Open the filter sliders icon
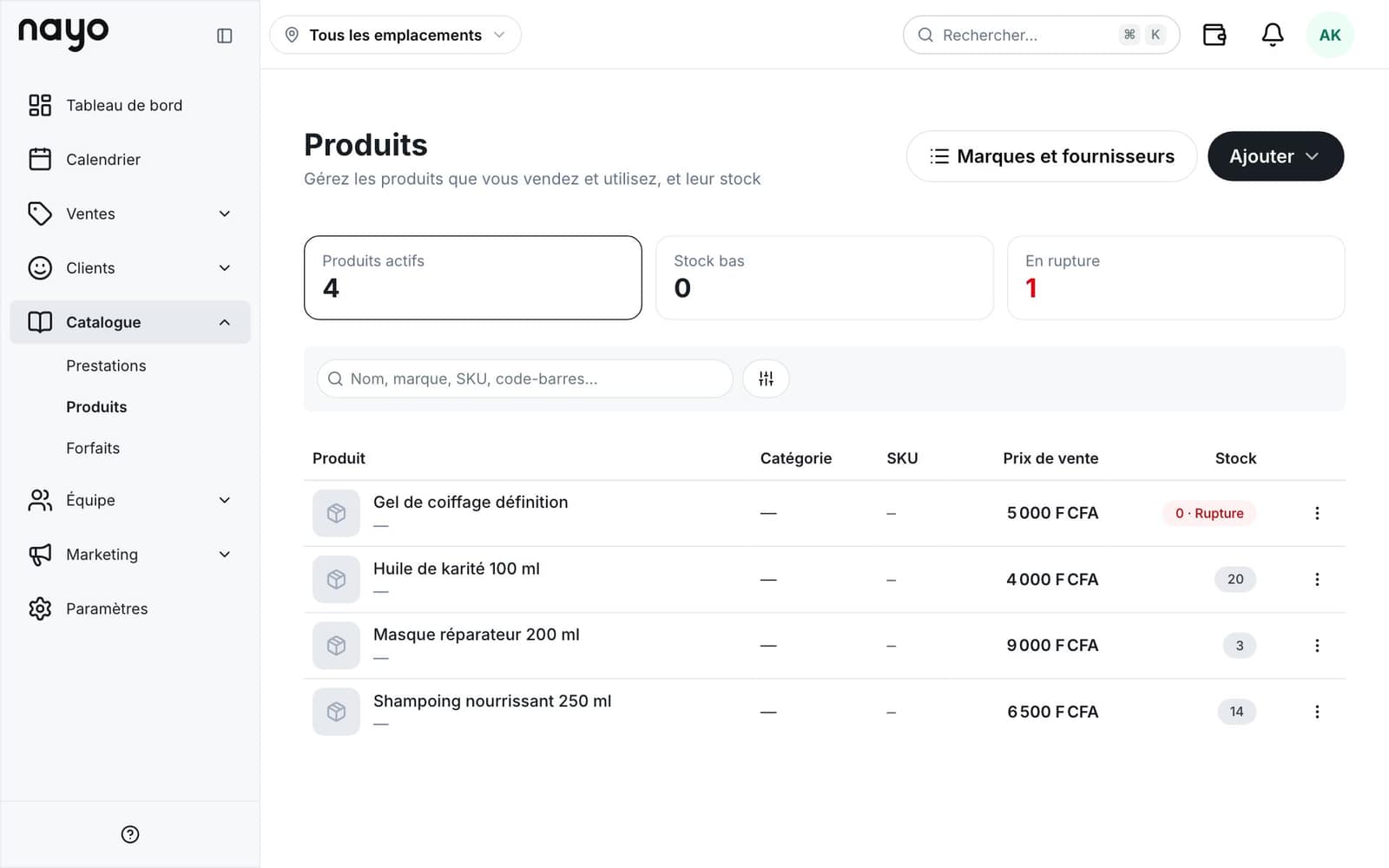 tap(766, 378)
